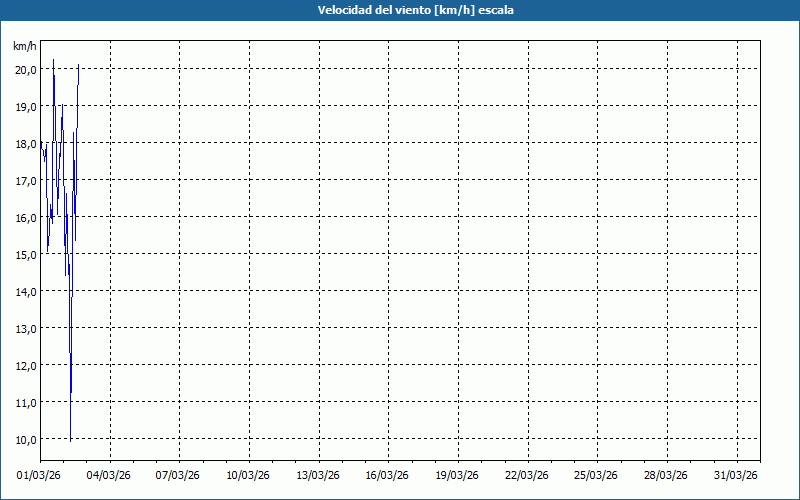The width and height of the screenshot is (800, 500).
Task: Select the 18,0 y-axis label
Action: coord(25,144)
